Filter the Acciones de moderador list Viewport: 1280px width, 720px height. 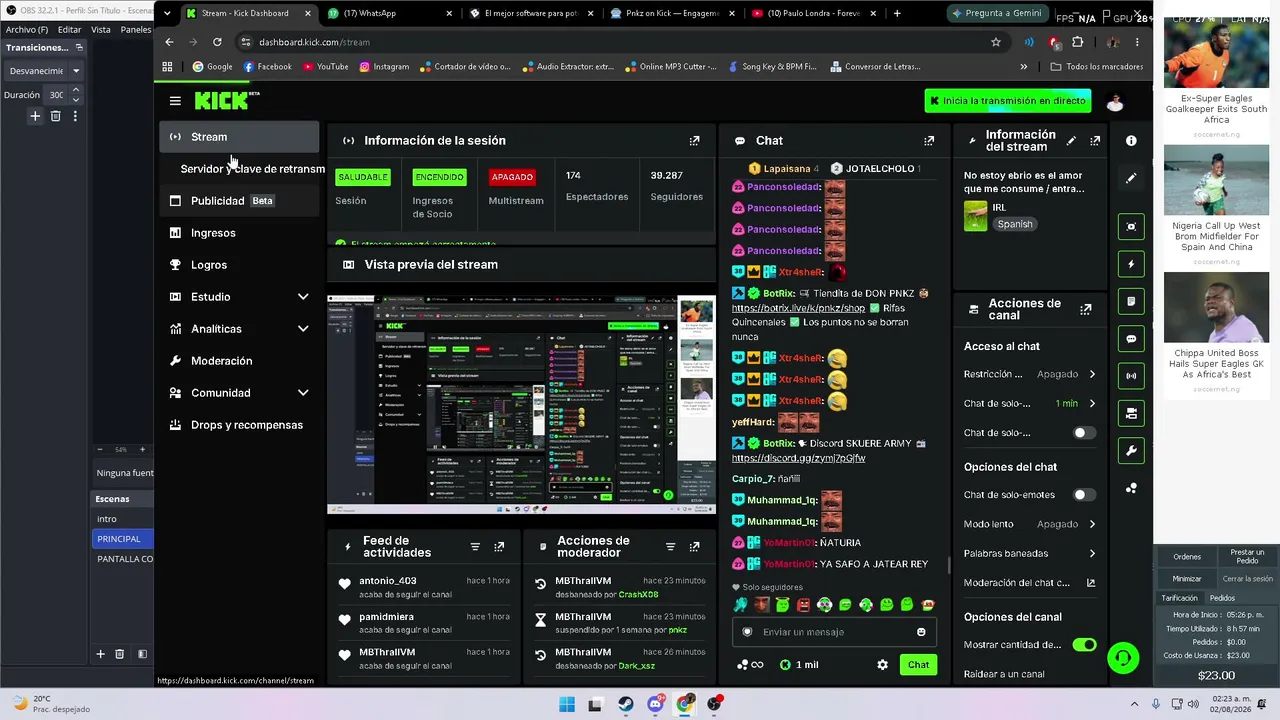[x=671, y=547]
